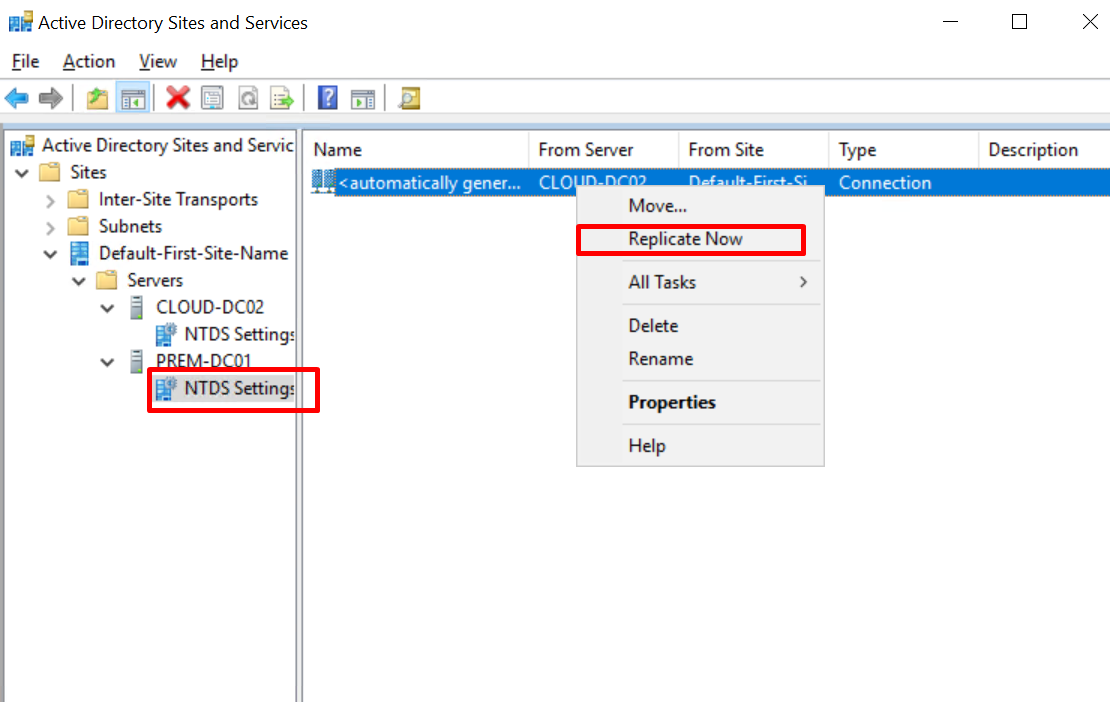The image size is (1110, 702).
Task: Click NTDS Settings icon under CLOUD-DC02
Action: coord(166,334)
